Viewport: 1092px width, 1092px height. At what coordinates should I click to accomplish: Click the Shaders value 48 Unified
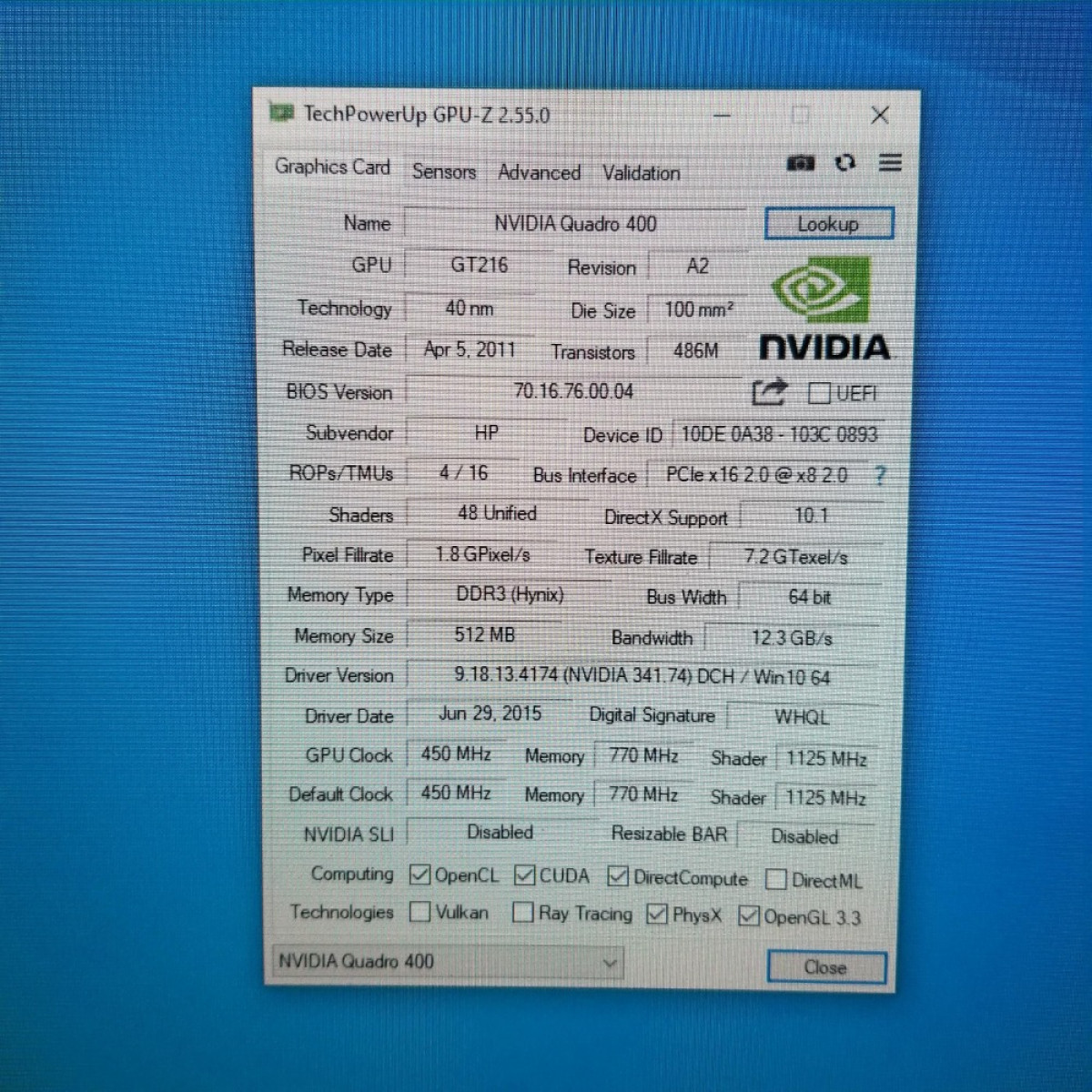coord(497,513)
